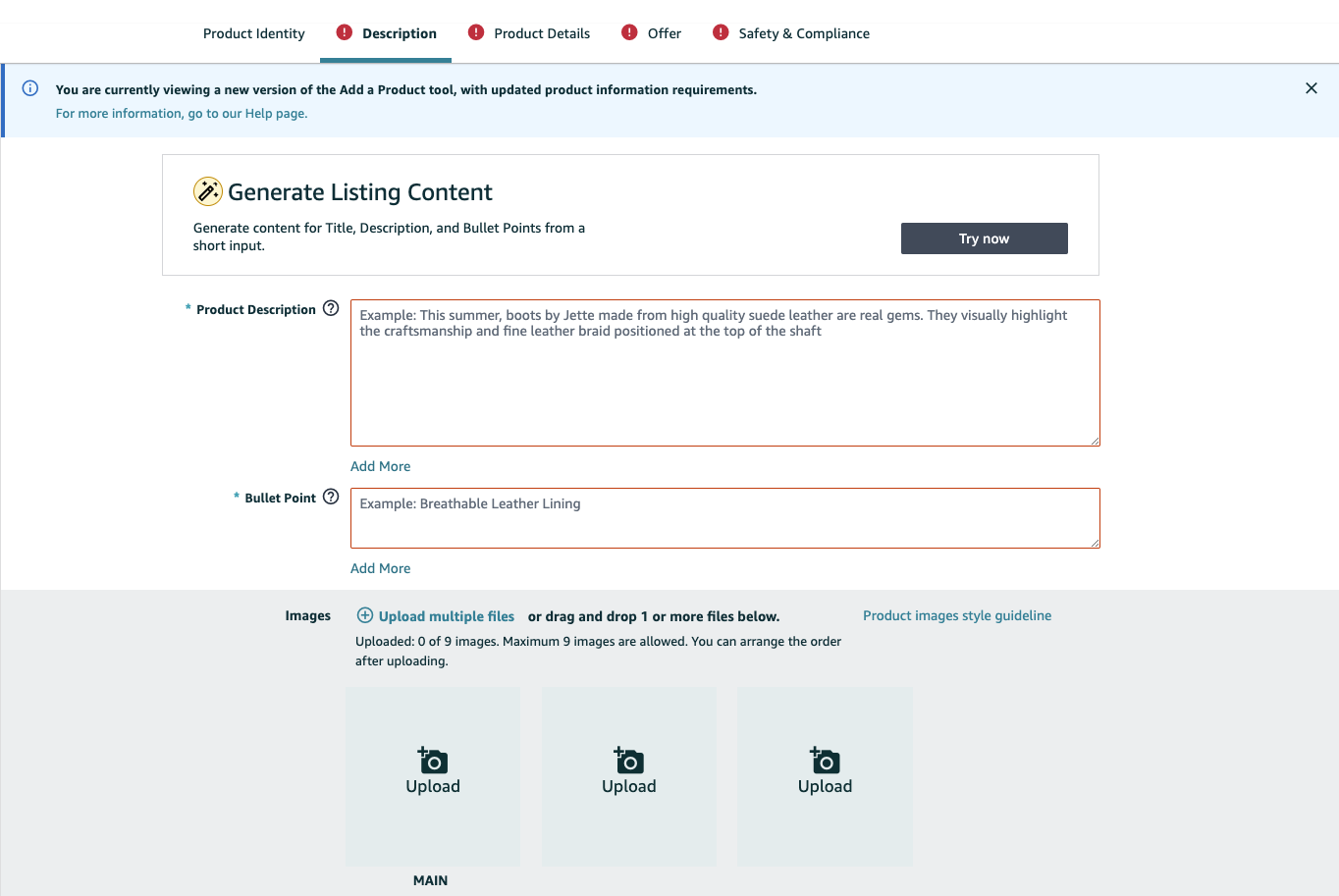Dismiss the new version notification banner
Image resolution: width=1339 pixels, height=896 pixels.
click(x=1312, y=88)
